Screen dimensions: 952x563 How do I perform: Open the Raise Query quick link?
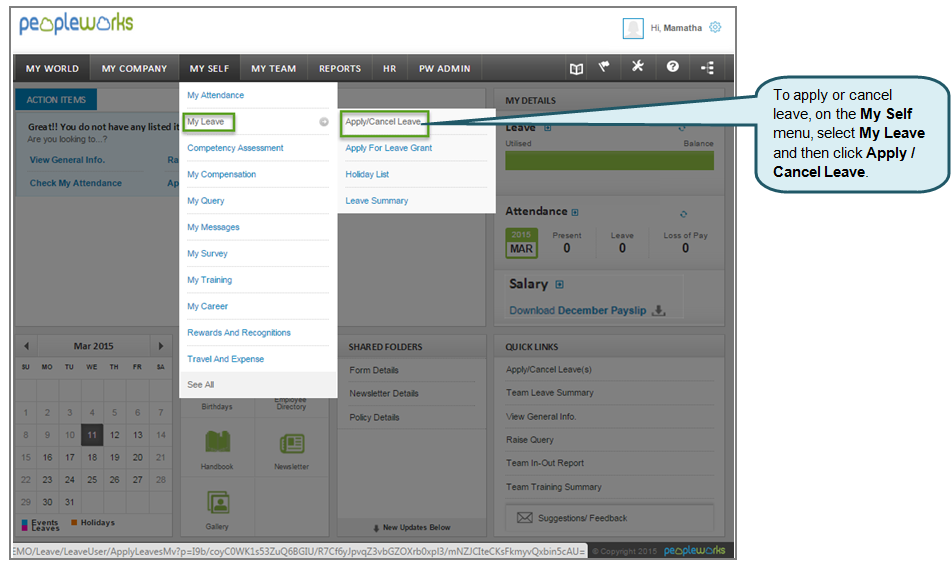click(530, 440)
